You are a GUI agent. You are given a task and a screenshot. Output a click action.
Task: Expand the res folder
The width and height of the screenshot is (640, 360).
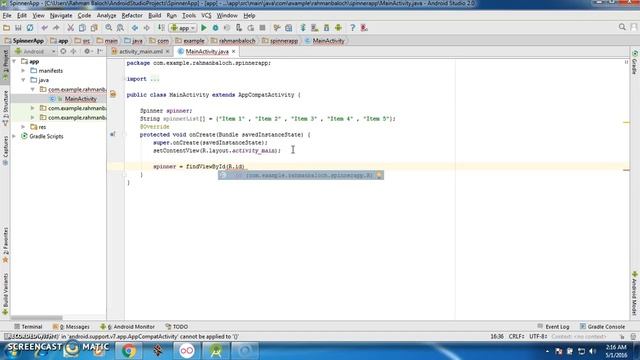(24, 127)
